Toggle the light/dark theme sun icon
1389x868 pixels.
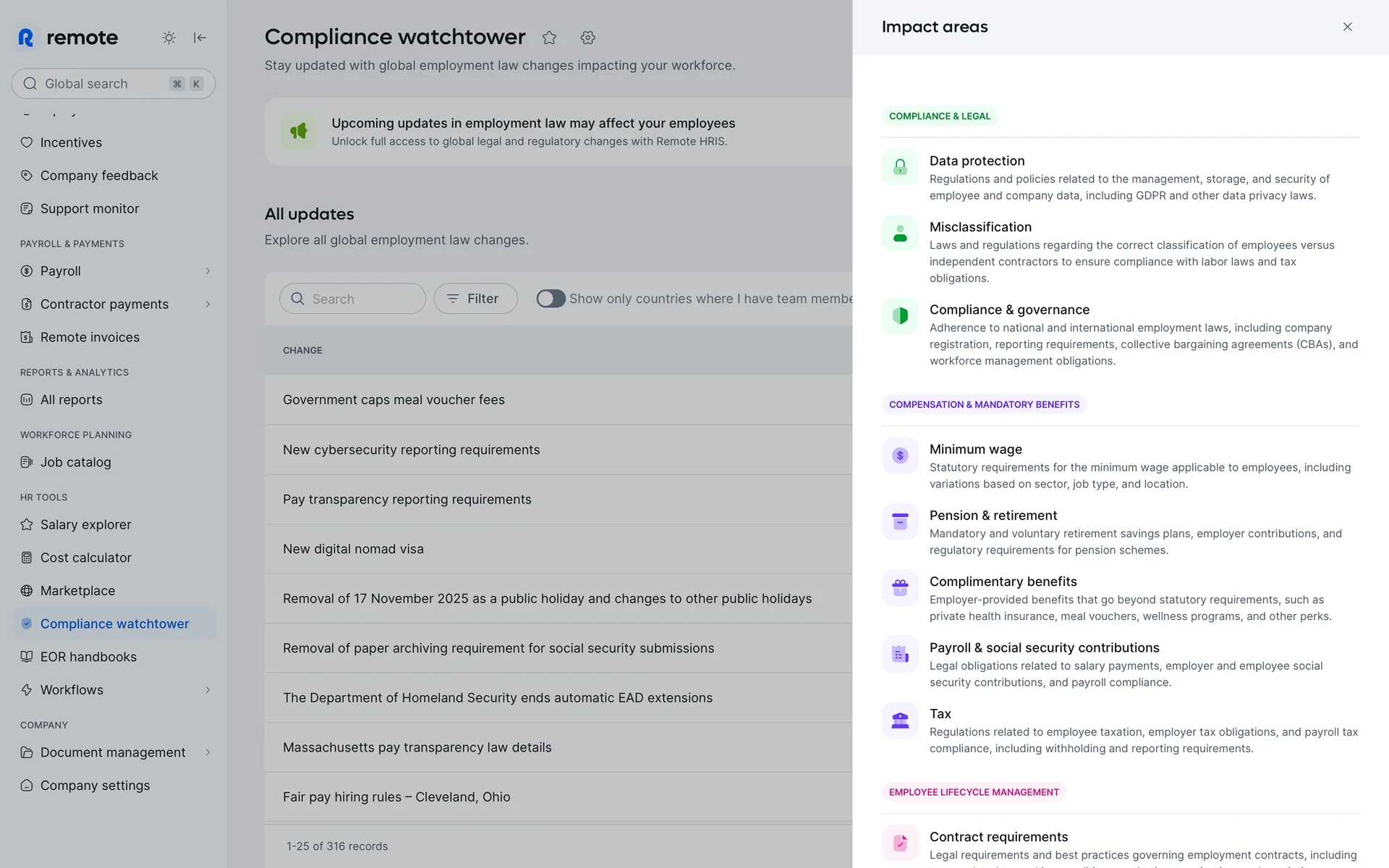coord(169,38)
